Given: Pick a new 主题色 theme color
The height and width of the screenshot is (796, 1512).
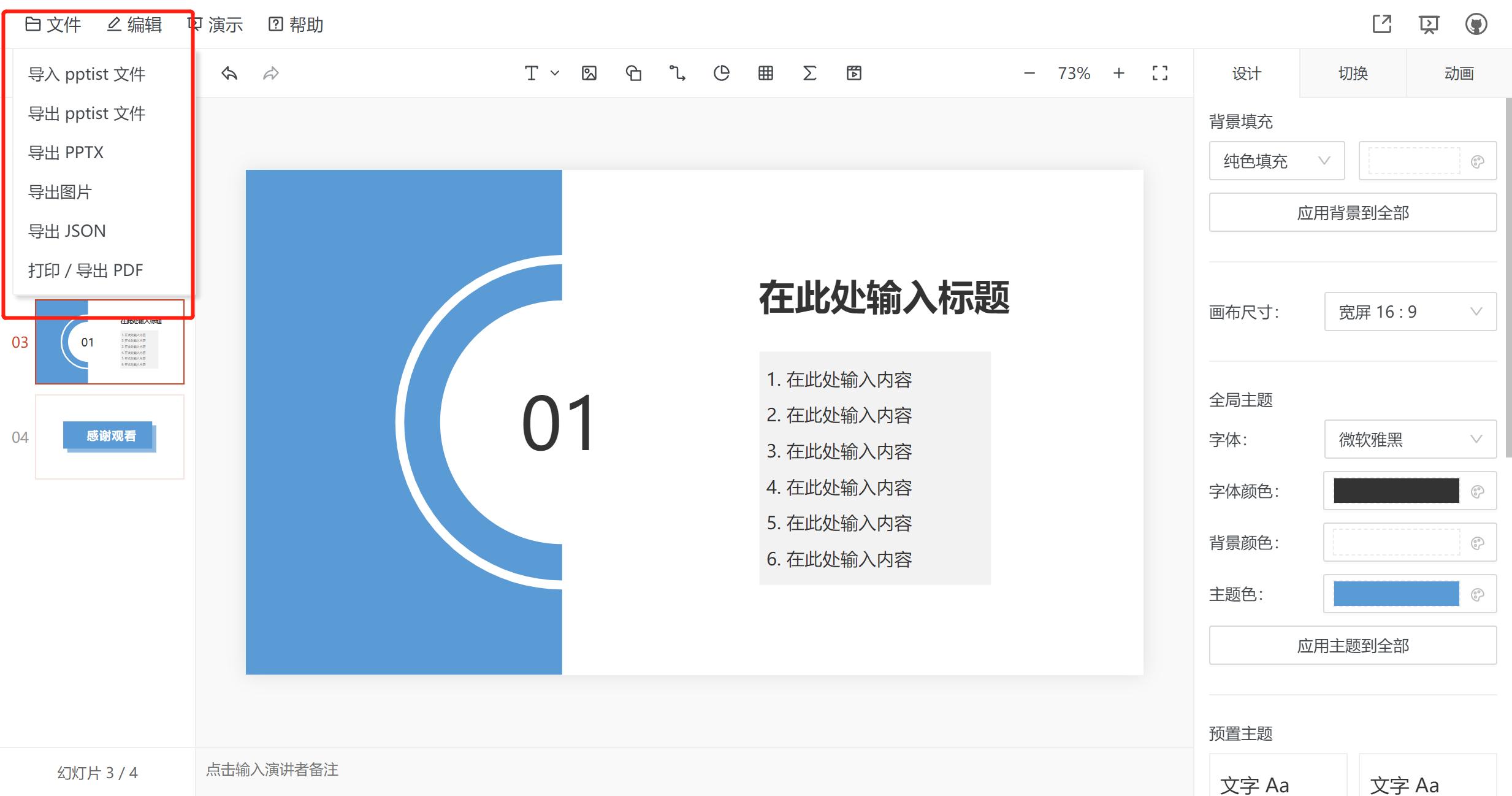Looking at the screenshot, I should pyautogui.click(x=1395, y=594).
